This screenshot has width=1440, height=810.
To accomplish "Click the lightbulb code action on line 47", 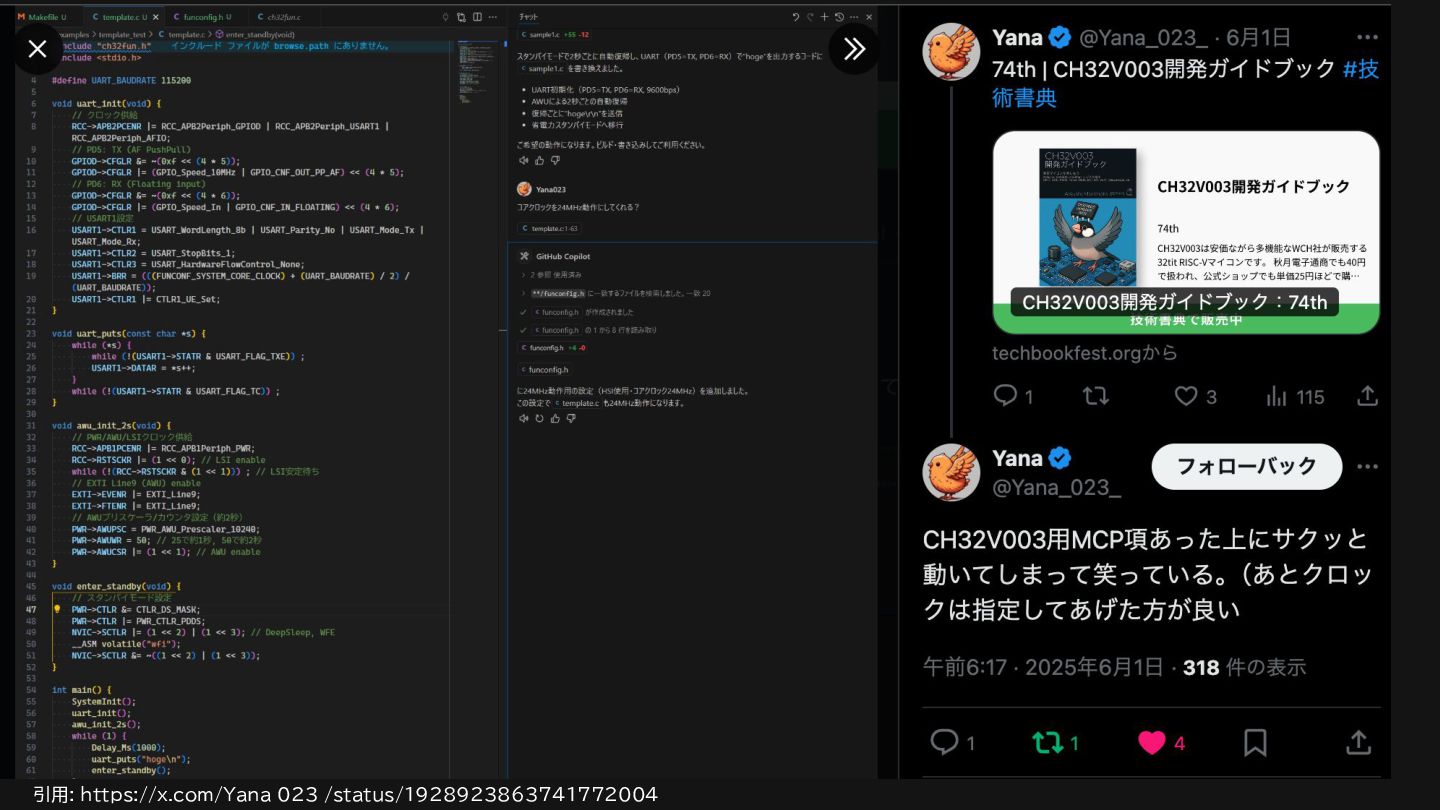I will (x=57, y=609).
